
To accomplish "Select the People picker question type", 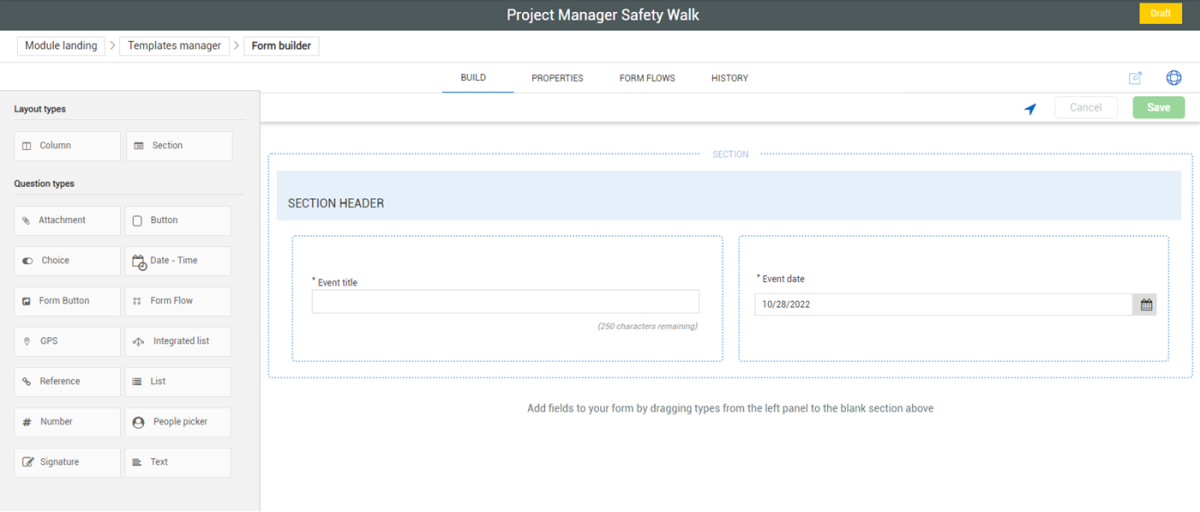I will click(x=177, y=422).
